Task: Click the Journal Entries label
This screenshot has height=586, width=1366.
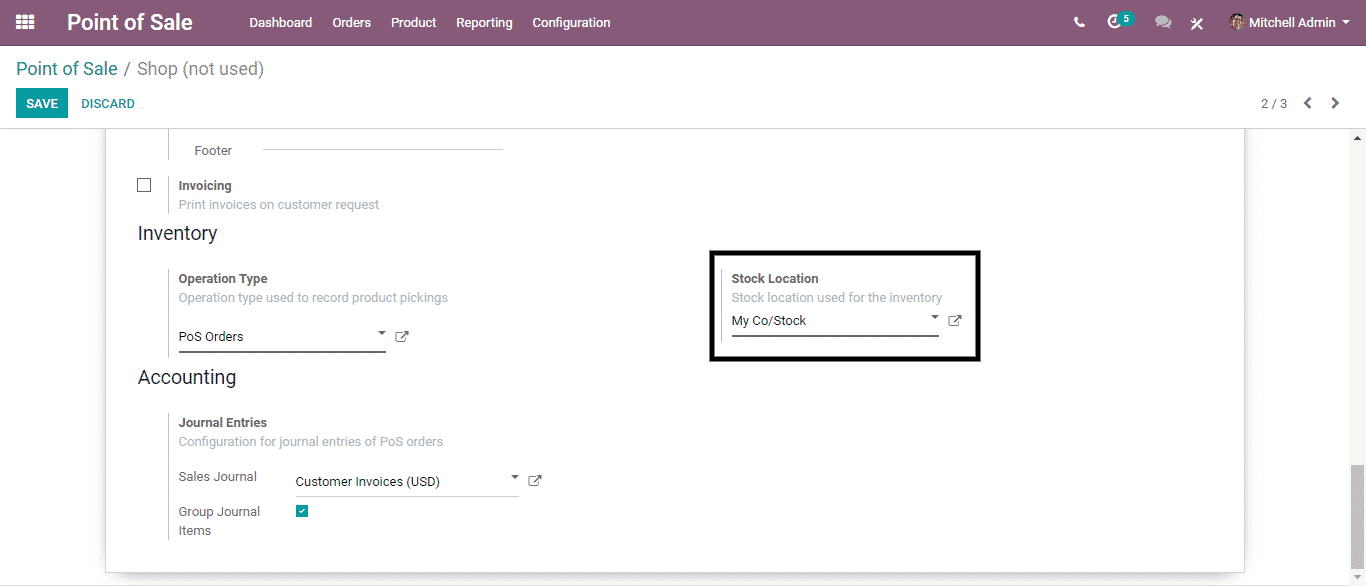Action: (223, 423)
